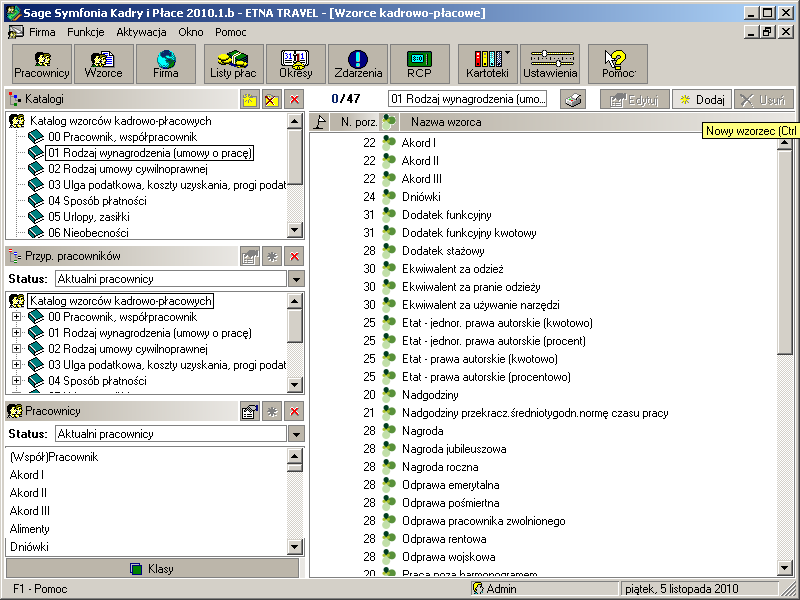
Task: Expand 00 Pracownik, współpracownik in lower tree
Action: (x=16, y=317)
